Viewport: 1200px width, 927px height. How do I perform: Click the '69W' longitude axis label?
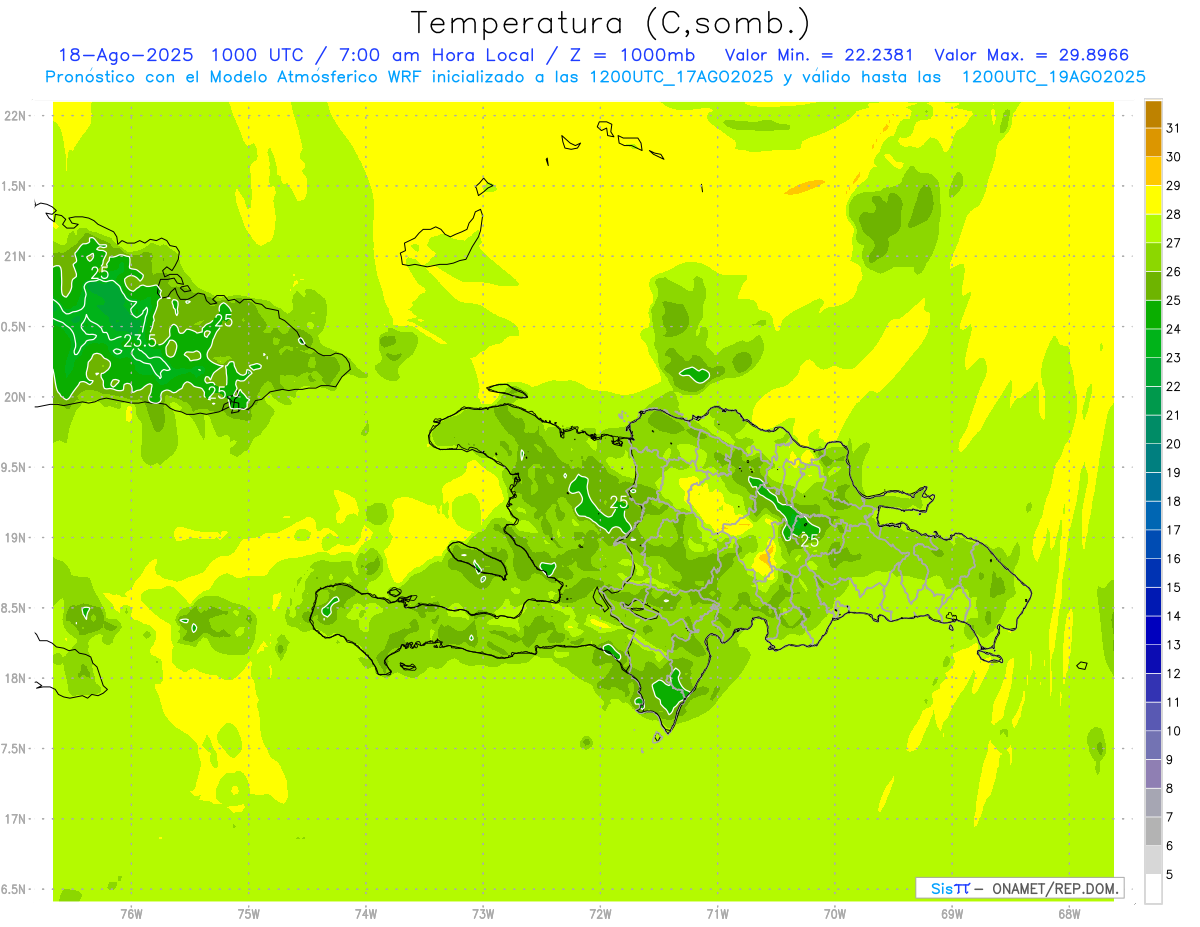coord(952,914)
